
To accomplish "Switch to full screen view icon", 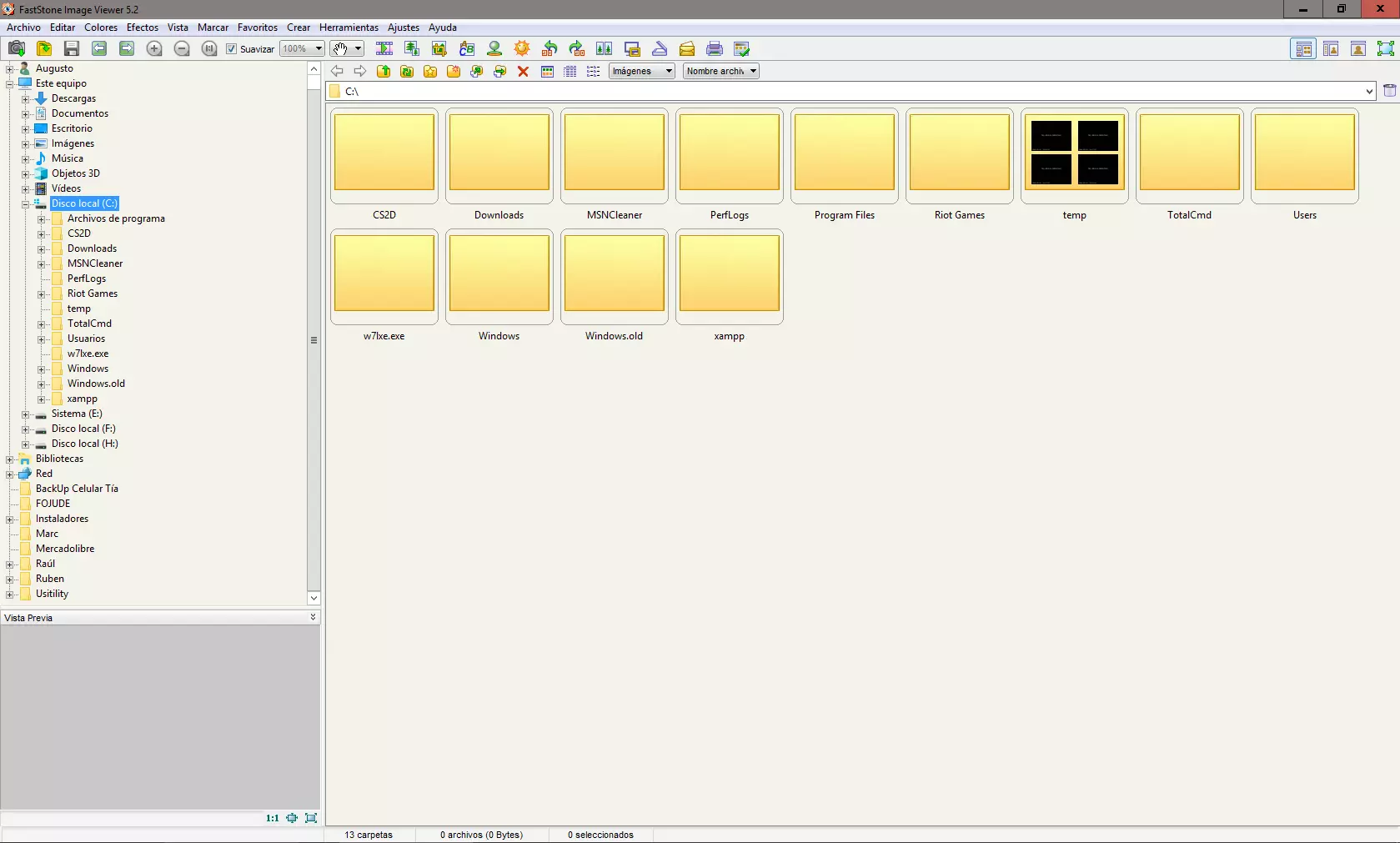I will pyautogui.click(x=1385, y=49).
